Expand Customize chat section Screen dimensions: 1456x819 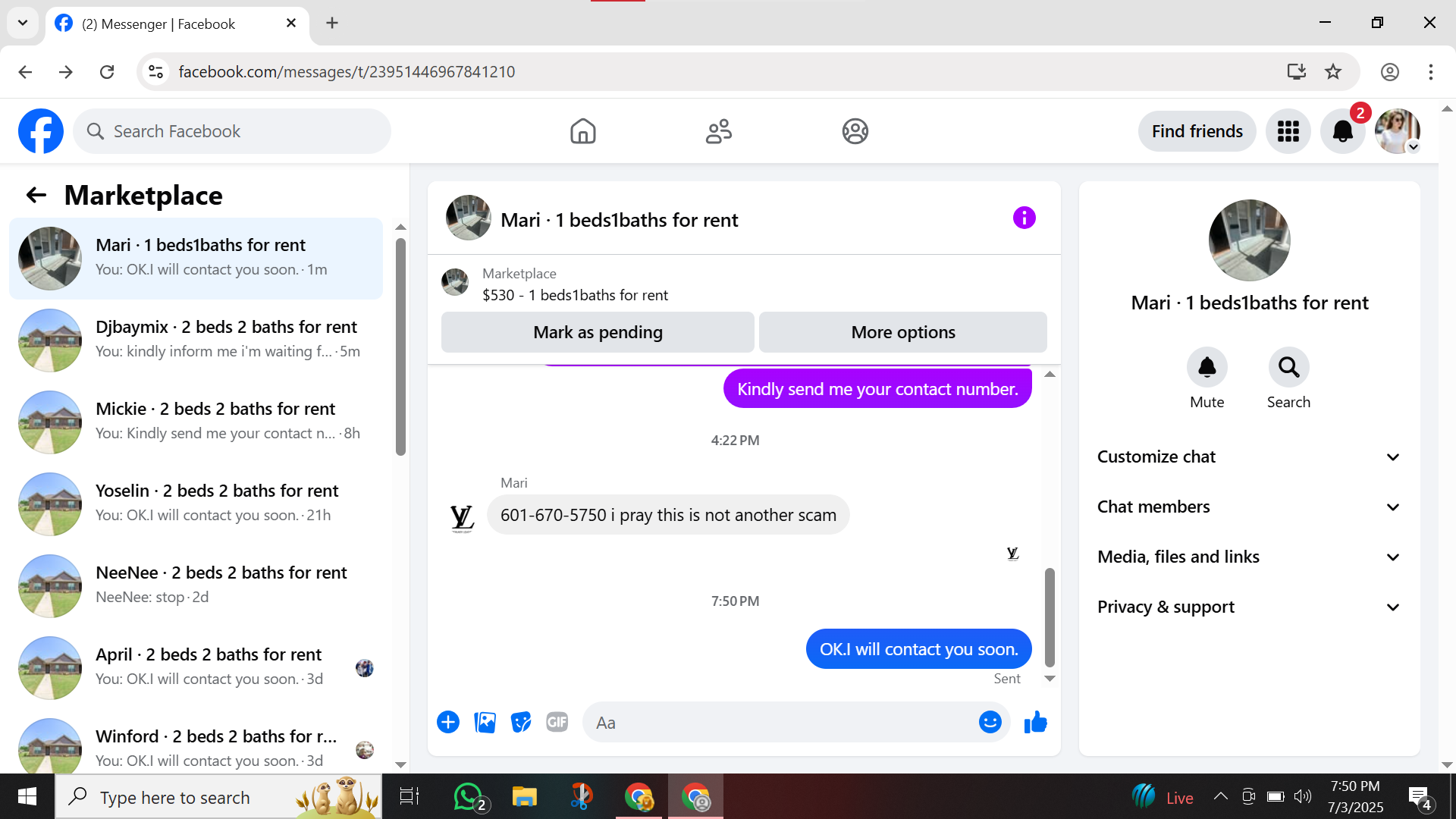click(x=1249, y=457)
